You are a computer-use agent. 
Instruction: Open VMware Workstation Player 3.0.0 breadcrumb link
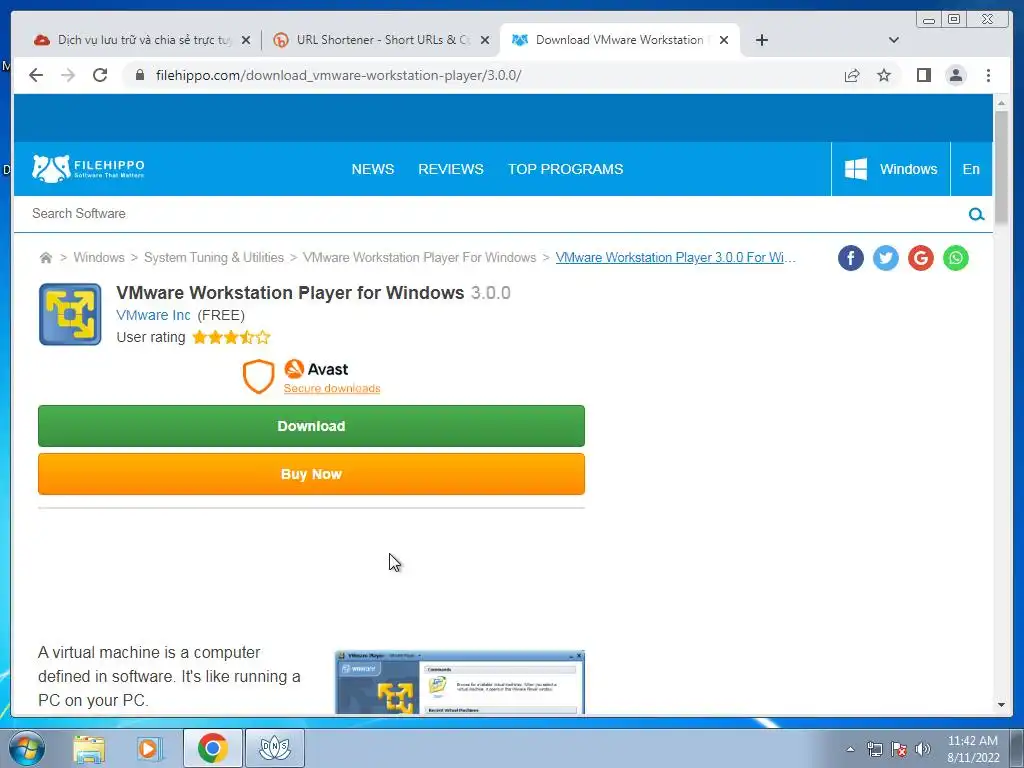(x=675, y=257)
